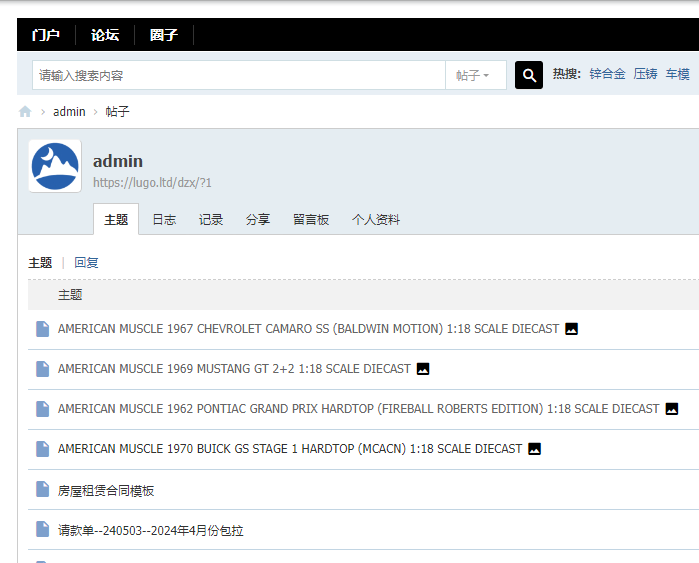Click the admin avatar image

pos(55,166)
